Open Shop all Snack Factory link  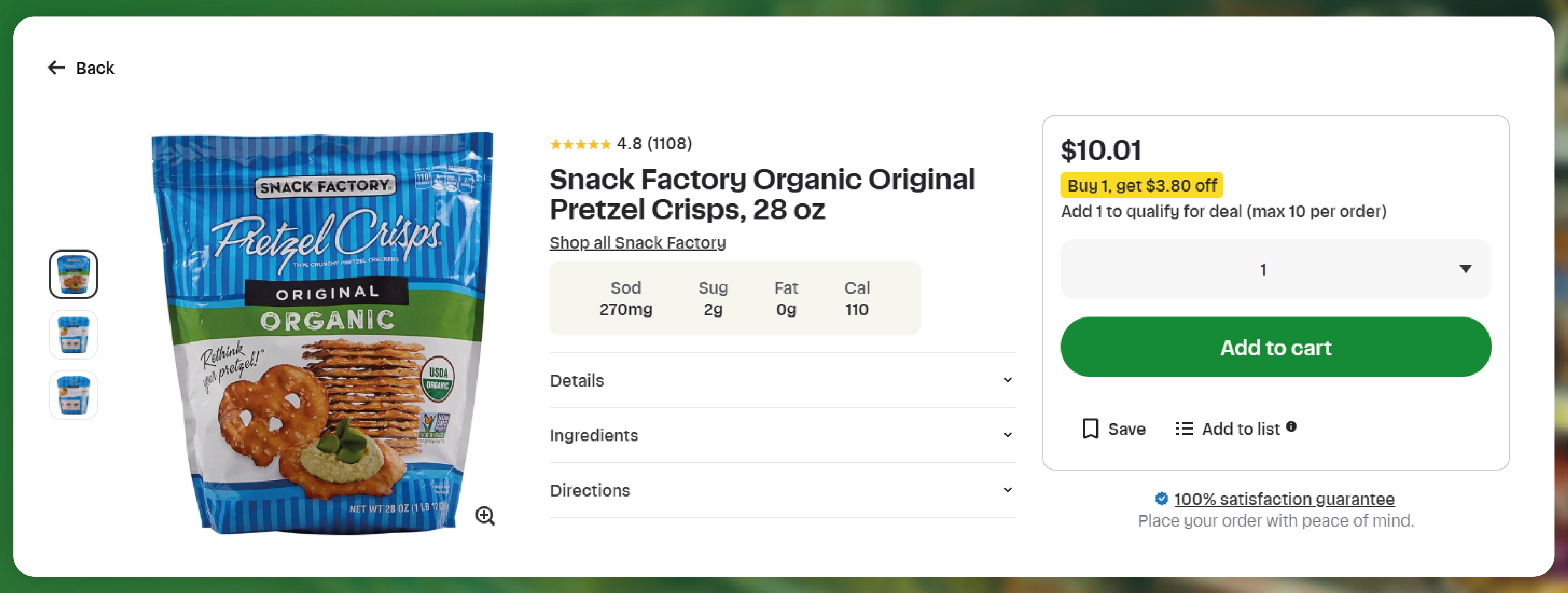coord(637,242)
